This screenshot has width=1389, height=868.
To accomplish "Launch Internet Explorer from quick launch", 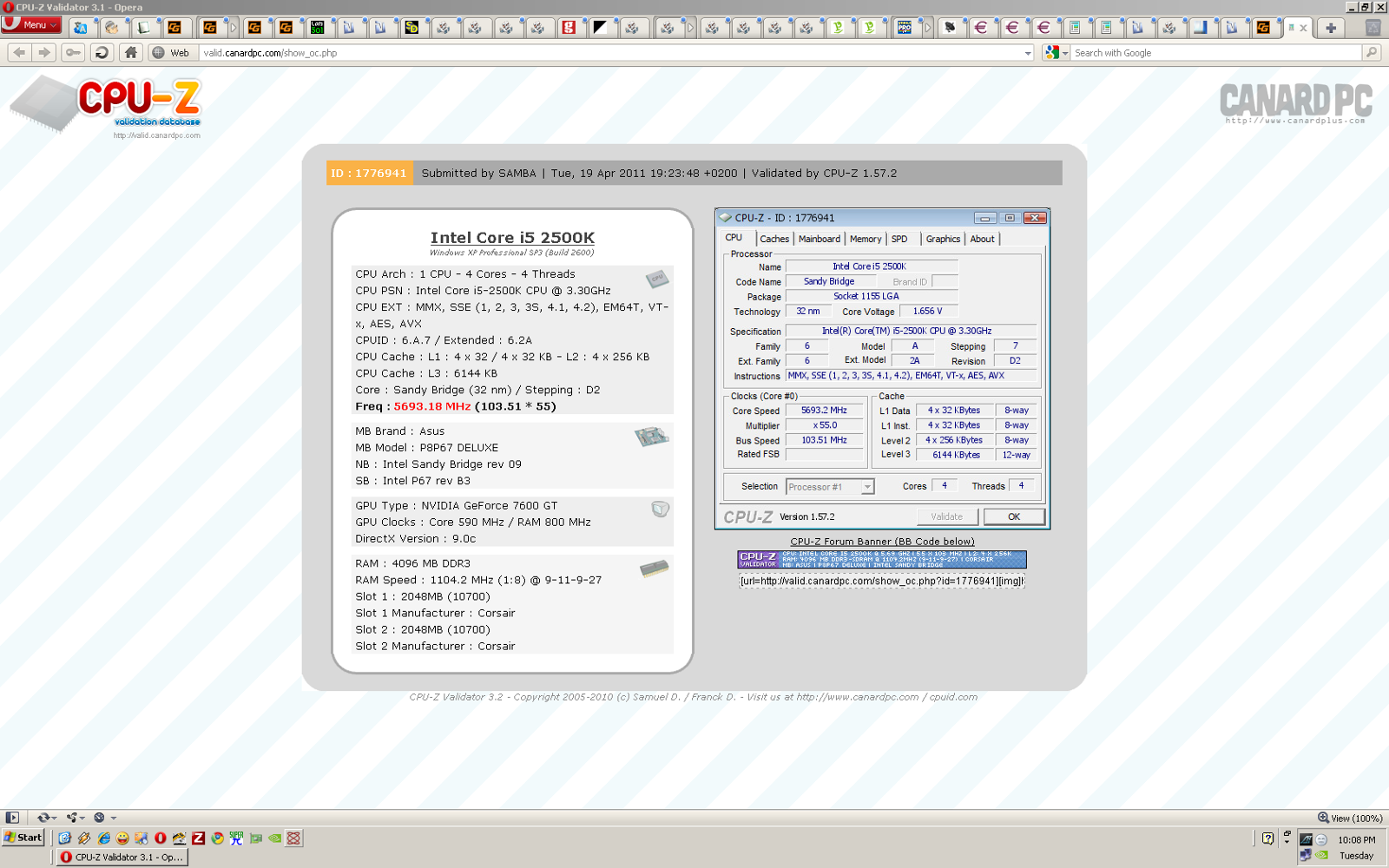I will (x=103, y=838).
